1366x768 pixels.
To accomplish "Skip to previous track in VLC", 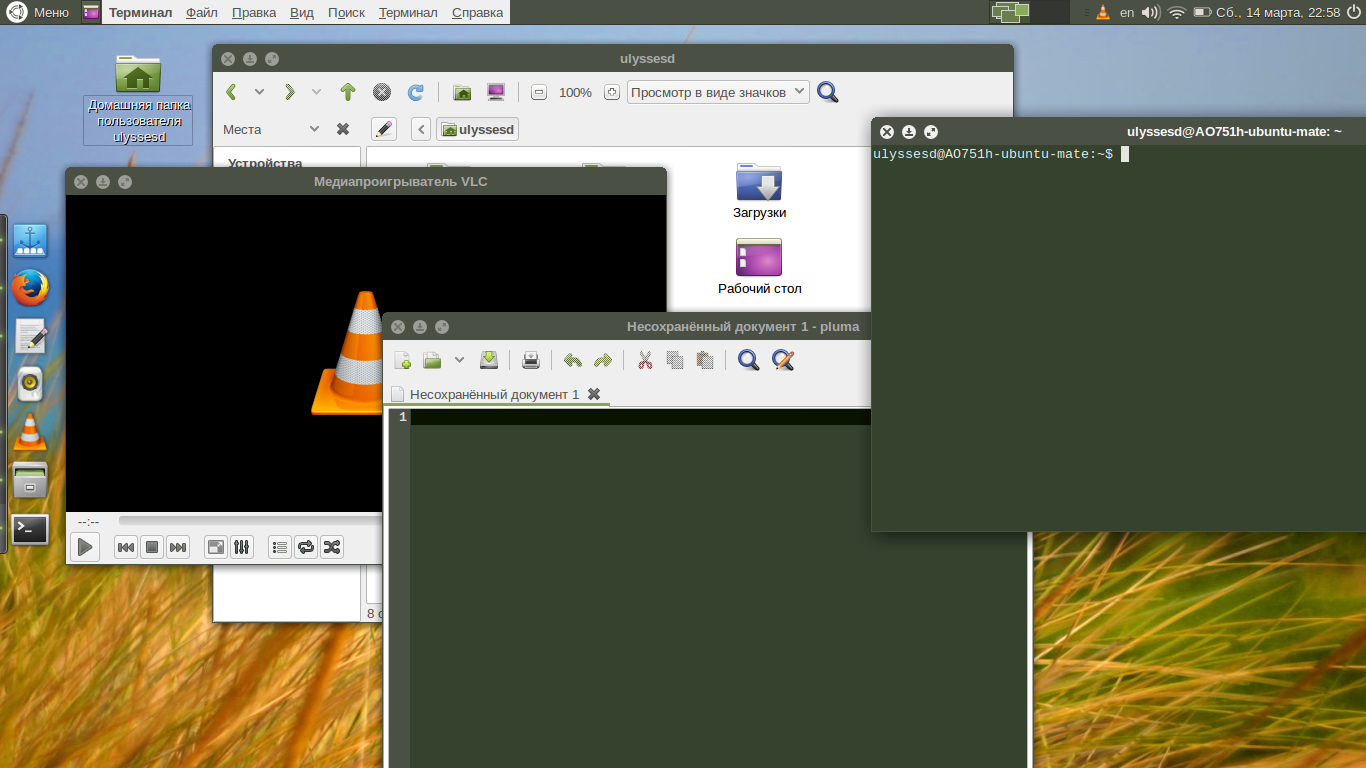I will (x=126, y=547).
